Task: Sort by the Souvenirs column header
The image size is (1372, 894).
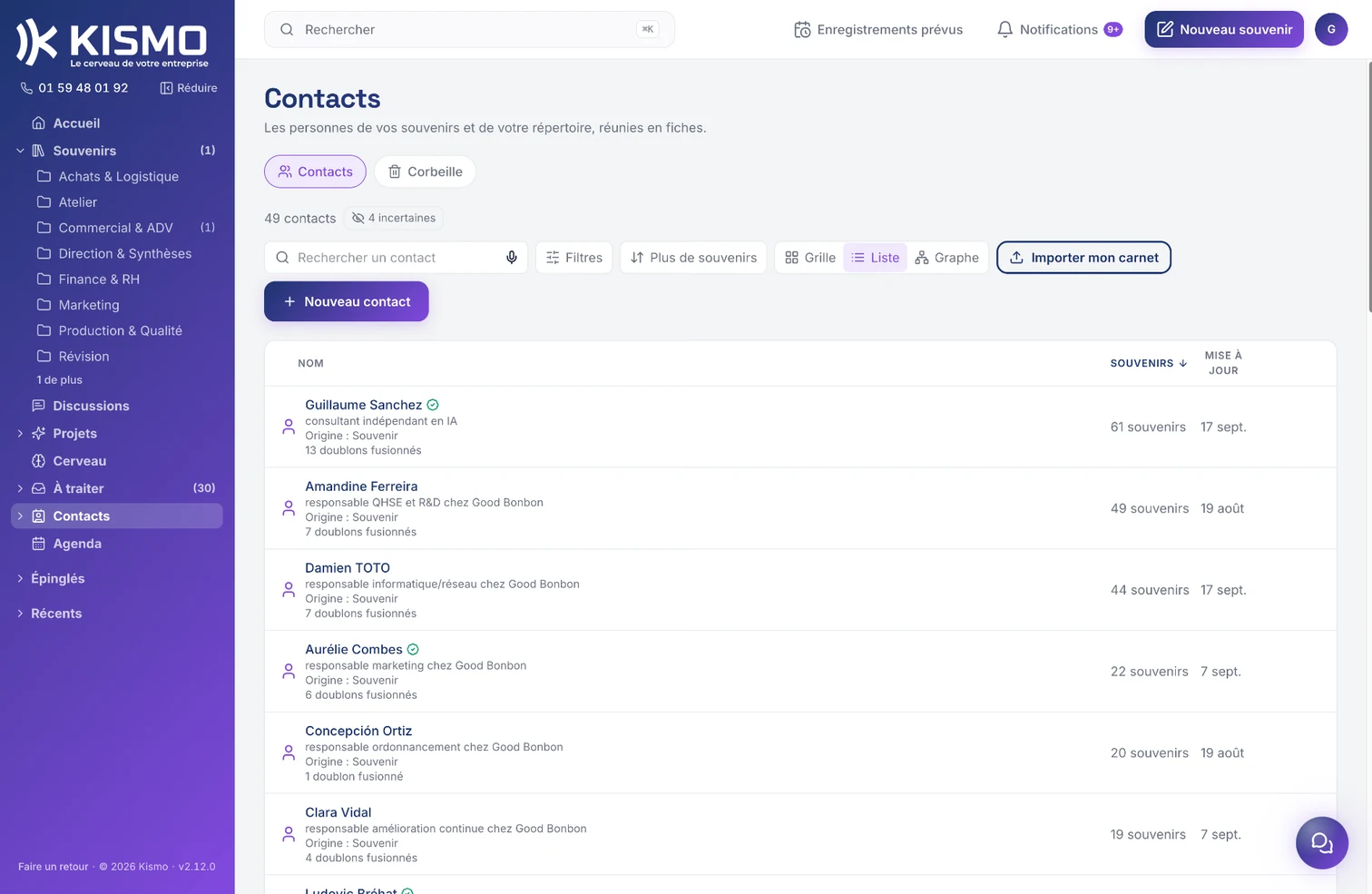Action: point(1148,363)
